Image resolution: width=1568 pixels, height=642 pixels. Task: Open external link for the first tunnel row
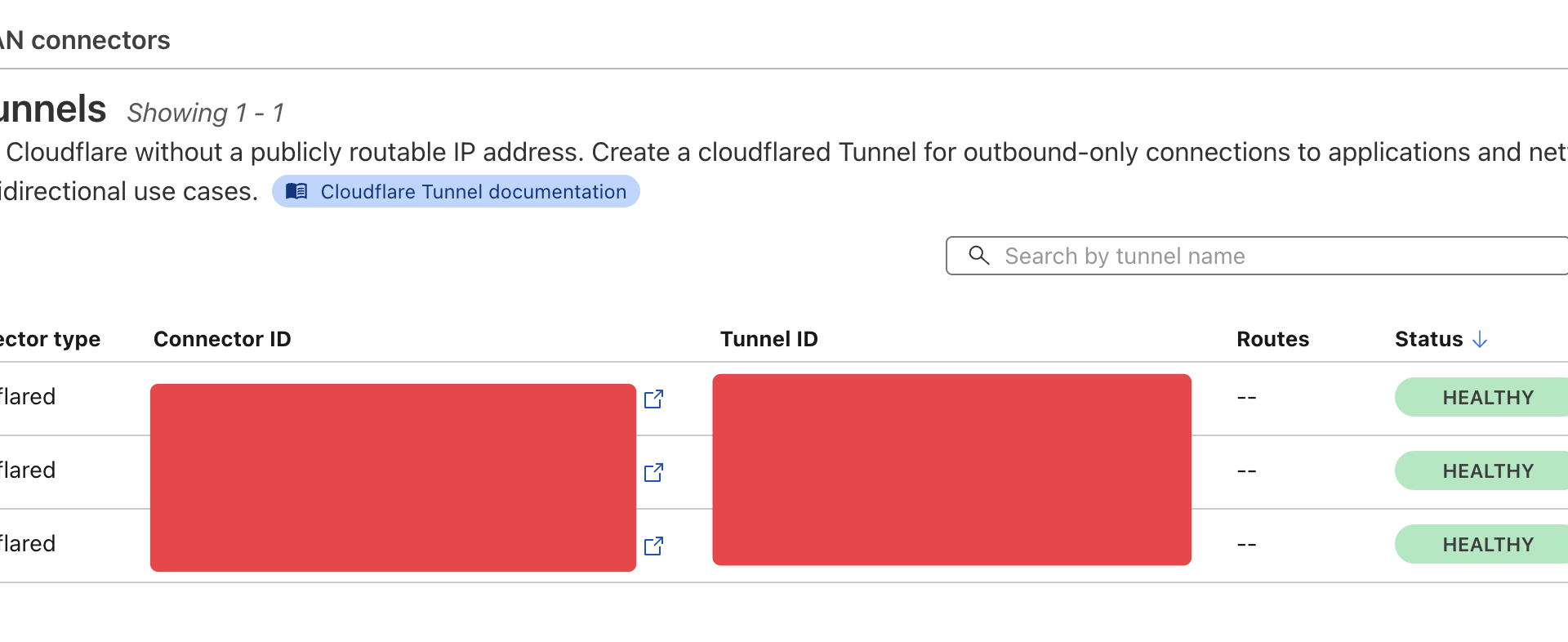[x=654, y=399]
